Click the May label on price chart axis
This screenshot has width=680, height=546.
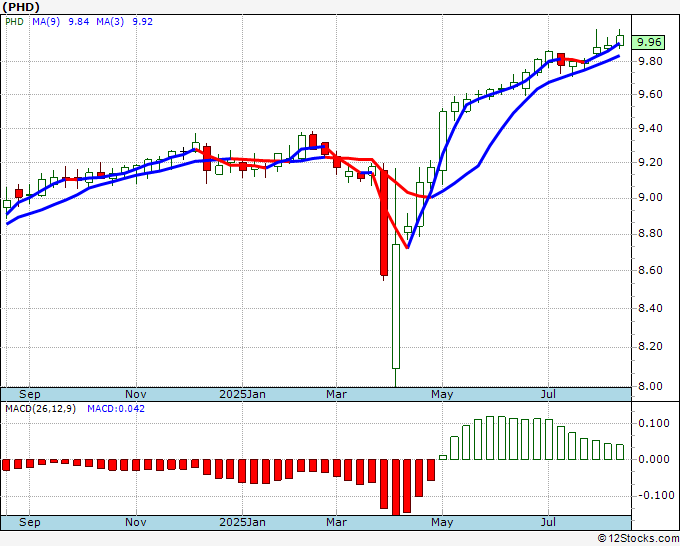(x=442, y=394)
